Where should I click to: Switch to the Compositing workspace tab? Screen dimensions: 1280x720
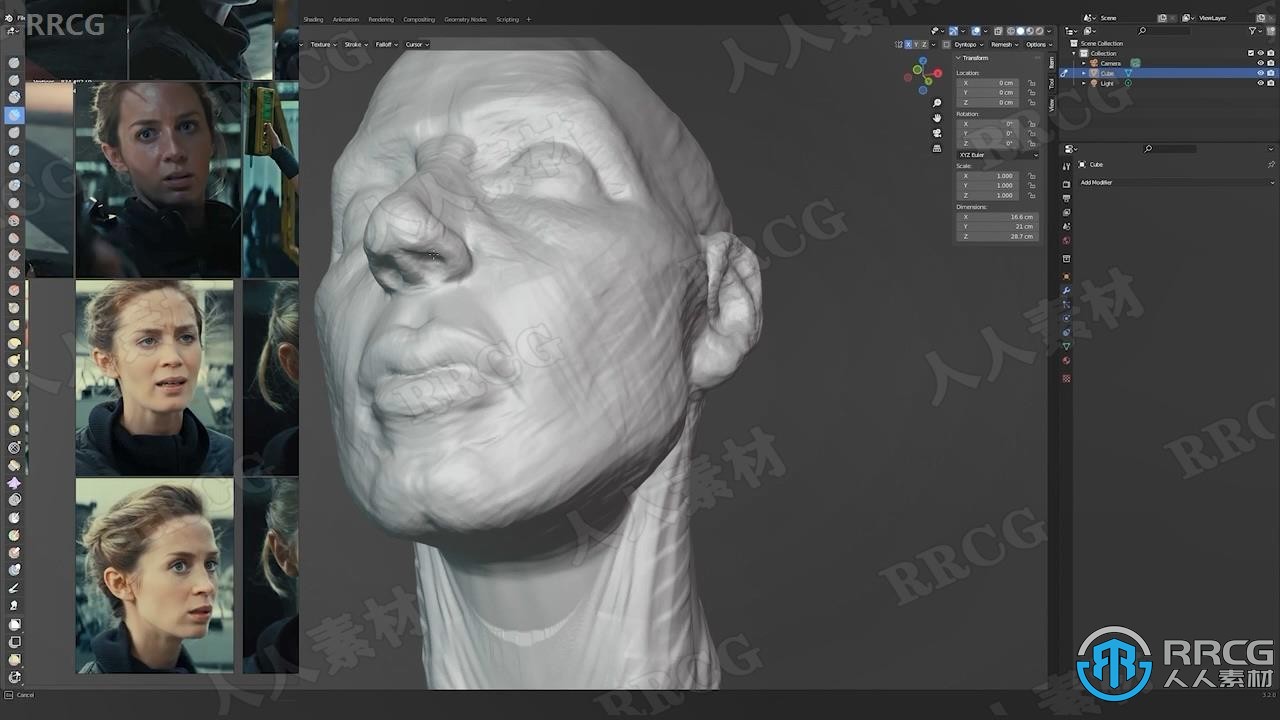tap(419, 19)
